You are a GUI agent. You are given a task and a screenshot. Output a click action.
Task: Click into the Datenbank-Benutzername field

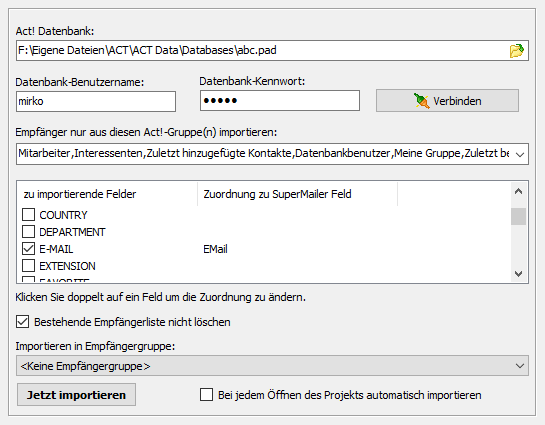coord(96,101)
